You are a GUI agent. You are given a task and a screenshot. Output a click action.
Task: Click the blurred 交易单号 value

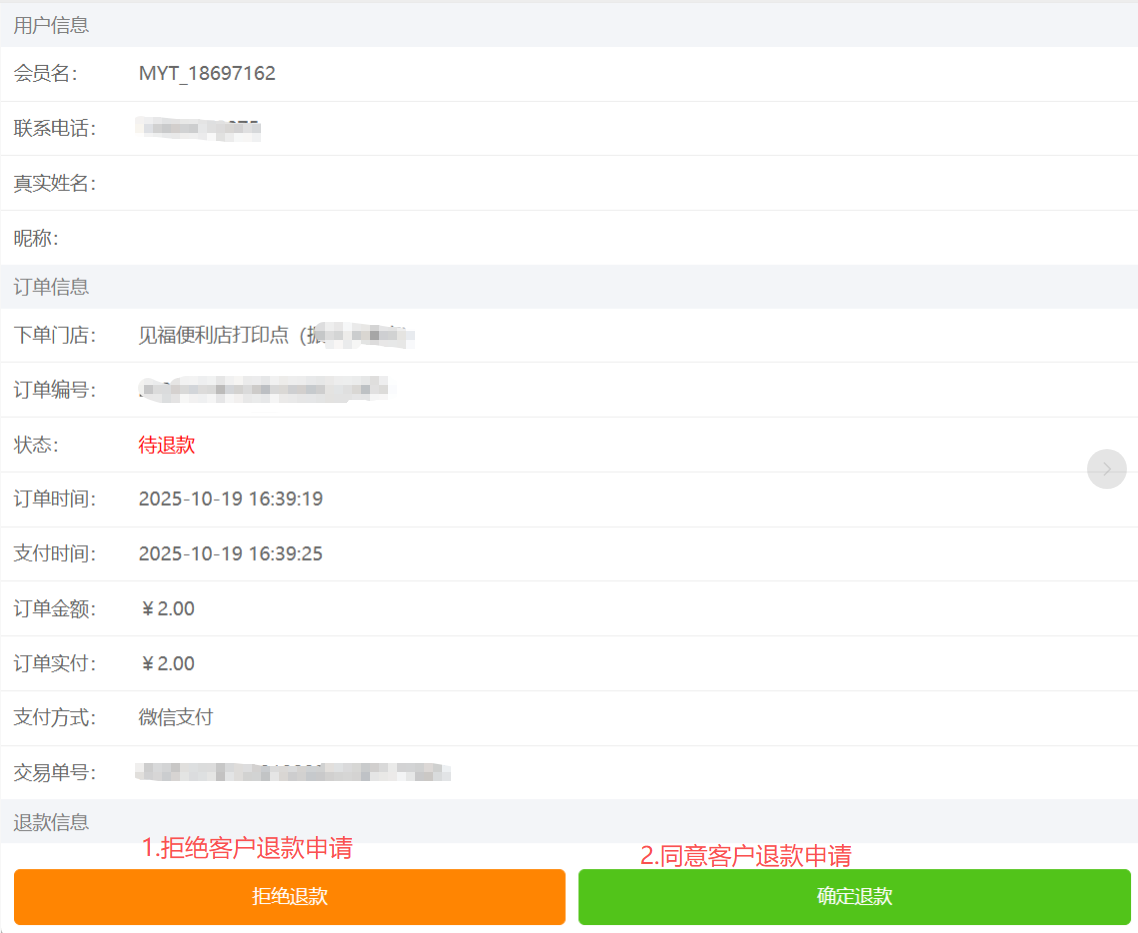(292, 771)
